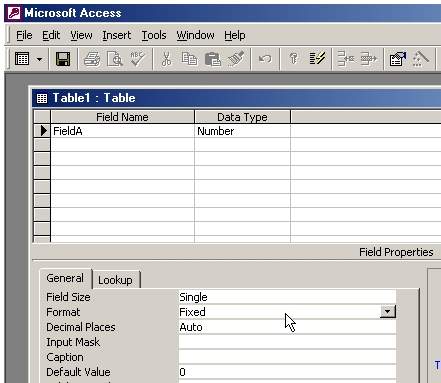Click the Copy toolbar icon
The height and width of the screenshot is (383, 441).
pyautogui.click(x=189, y=59)
